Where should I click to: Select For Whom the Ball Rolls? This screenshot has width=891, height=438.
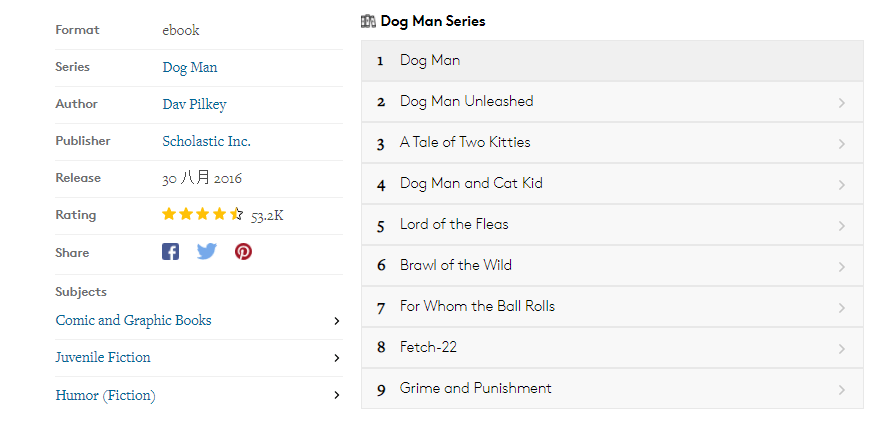pos(477,307)
